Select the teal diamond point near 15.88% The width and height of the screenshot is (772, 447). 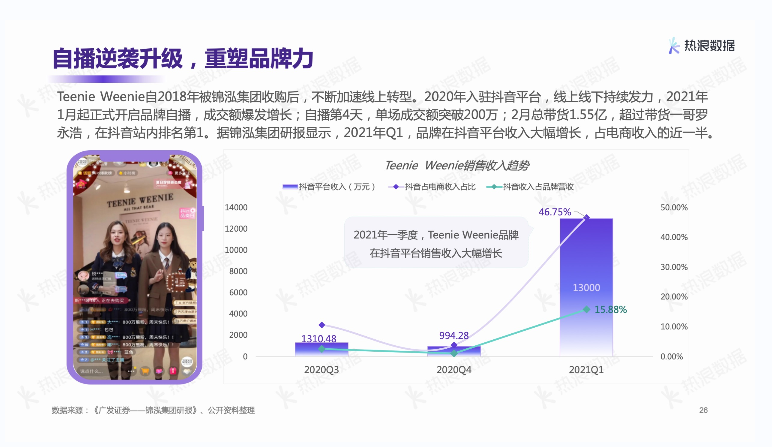pyautogui.click(x=586, y=309)
